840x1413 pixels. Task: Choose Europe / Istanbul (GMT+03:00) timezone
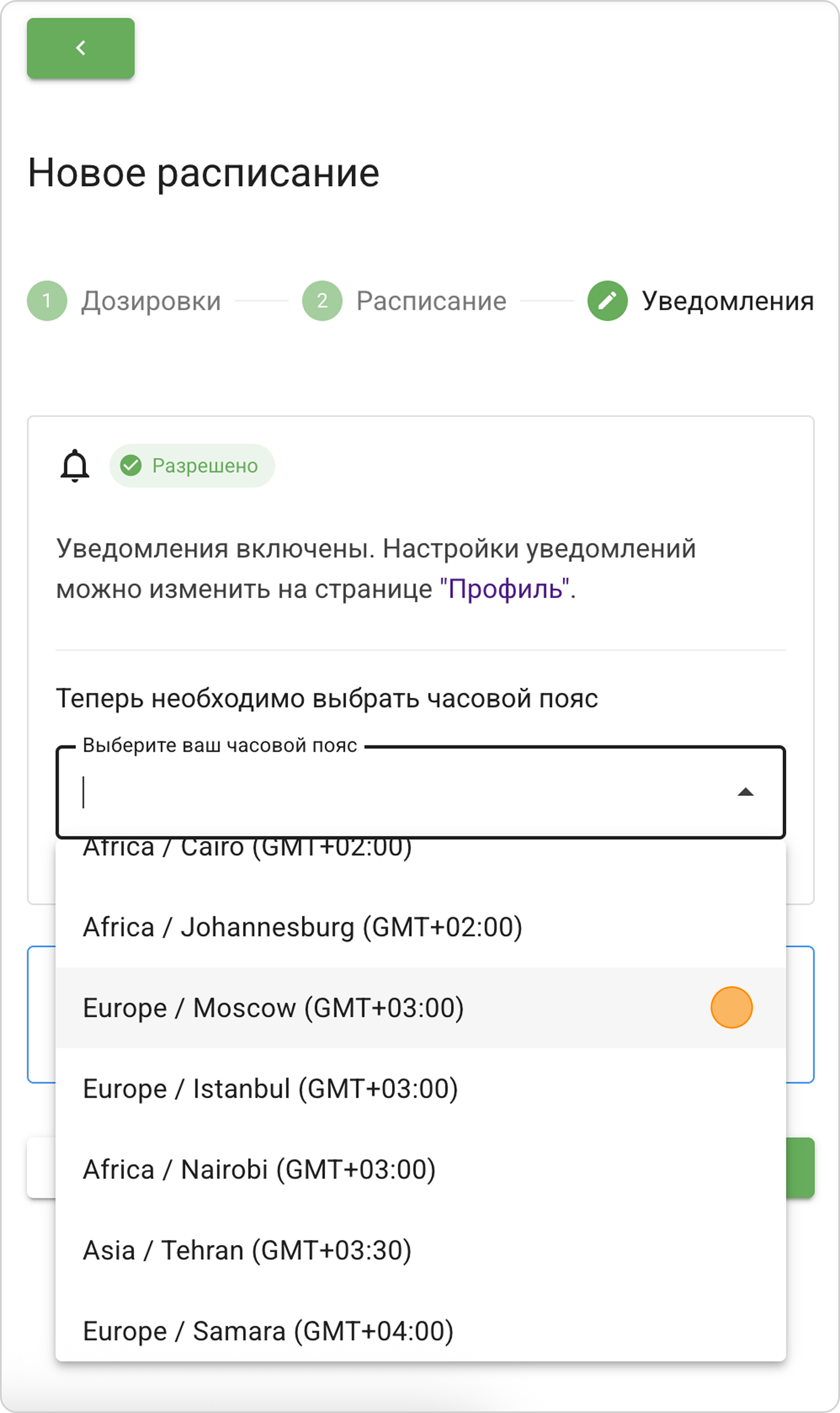click(270, 1089)
